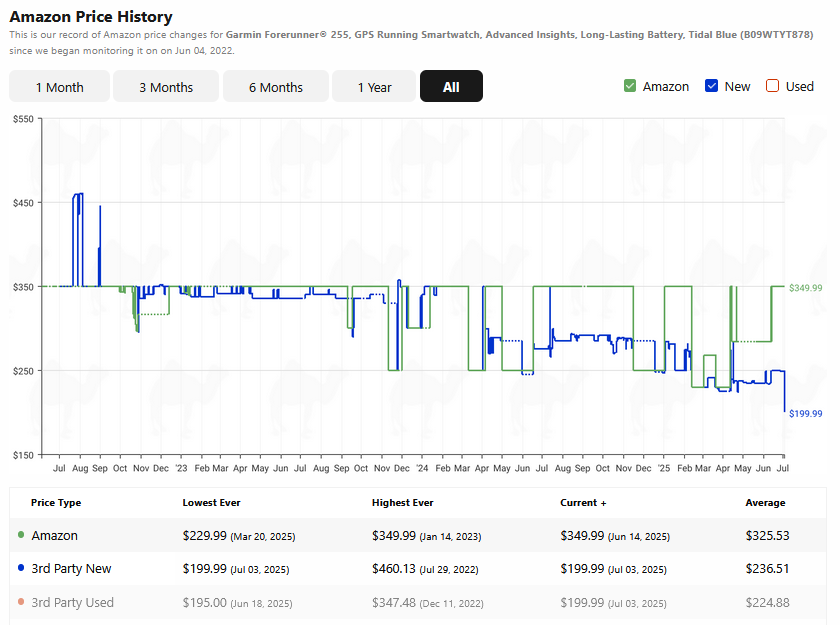Image resolution: width=840 pixels, height=625 pixels.
Task: Click the Highest Ever column header
Action: [x=402, y=502]
